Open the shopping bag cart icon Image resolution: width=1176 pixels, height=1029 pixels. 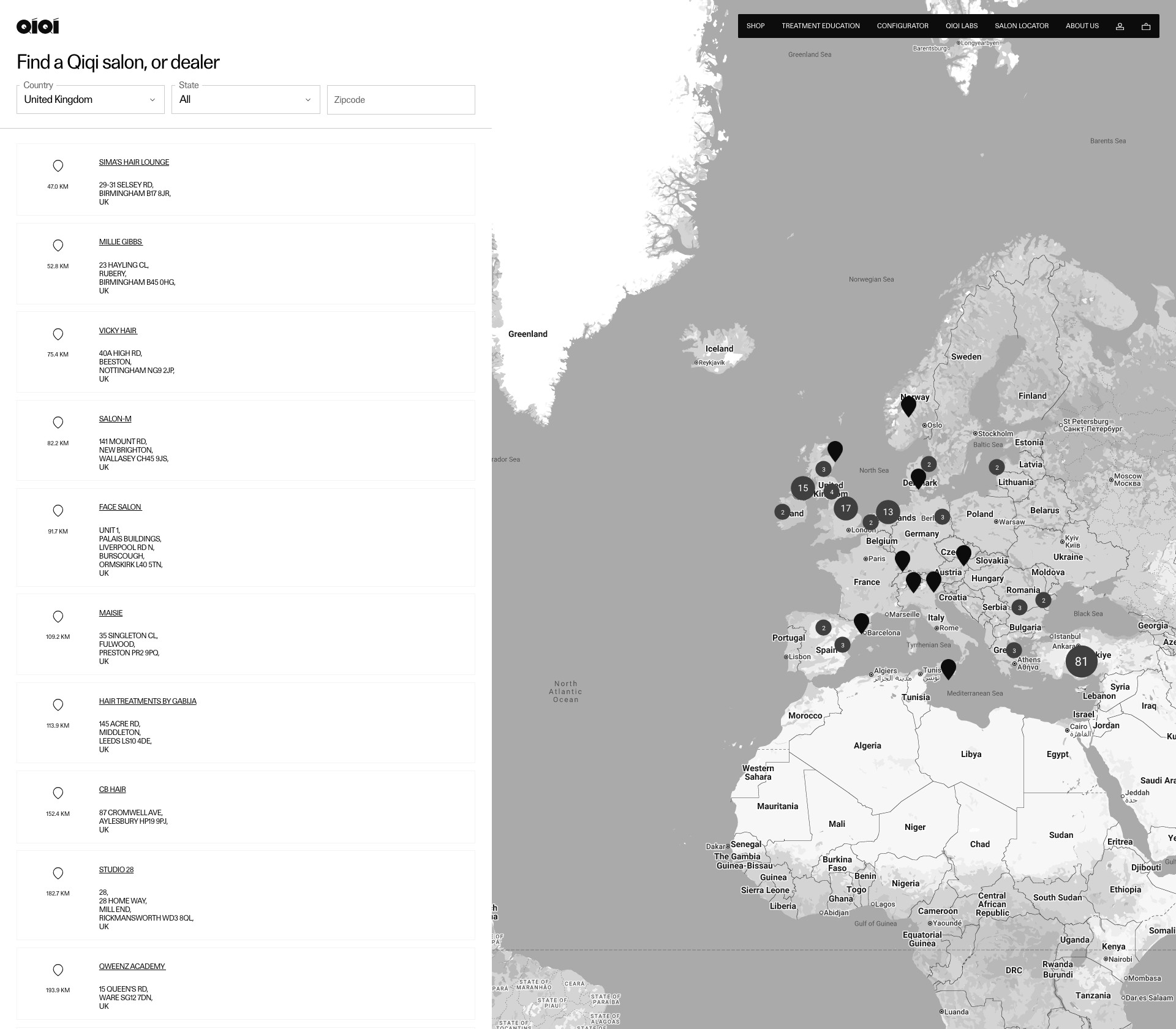tap(1146, 26)
